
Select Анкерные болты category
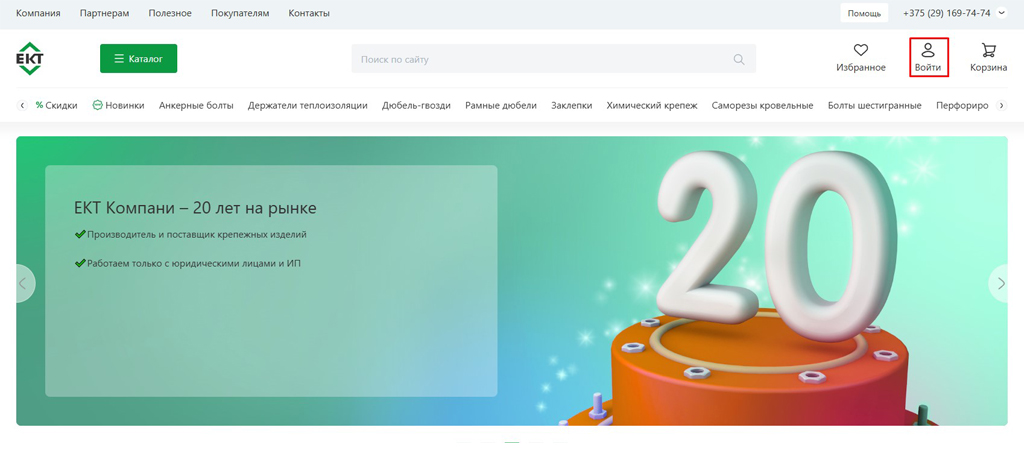click(196, 105)
